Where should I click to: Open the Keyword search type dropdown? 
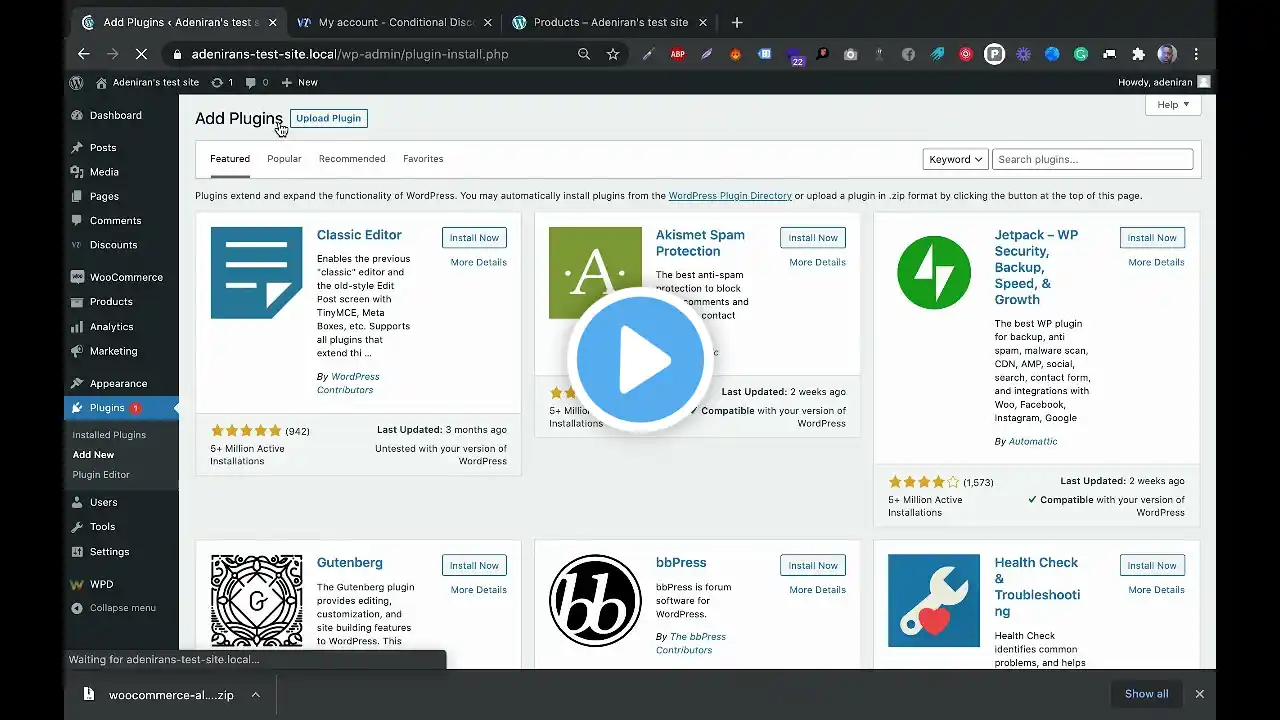point(955,159)
